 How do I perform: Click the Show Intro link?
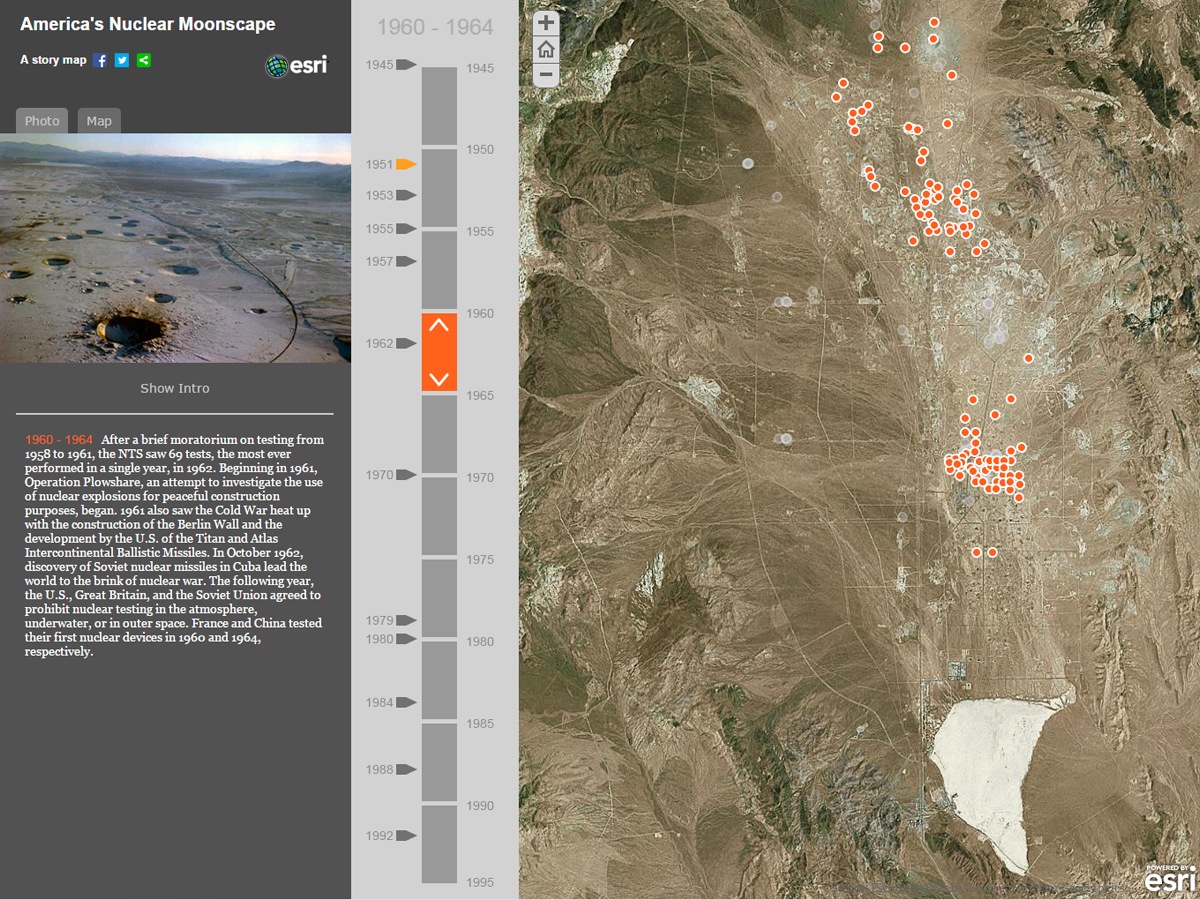(x=175, y=388)
